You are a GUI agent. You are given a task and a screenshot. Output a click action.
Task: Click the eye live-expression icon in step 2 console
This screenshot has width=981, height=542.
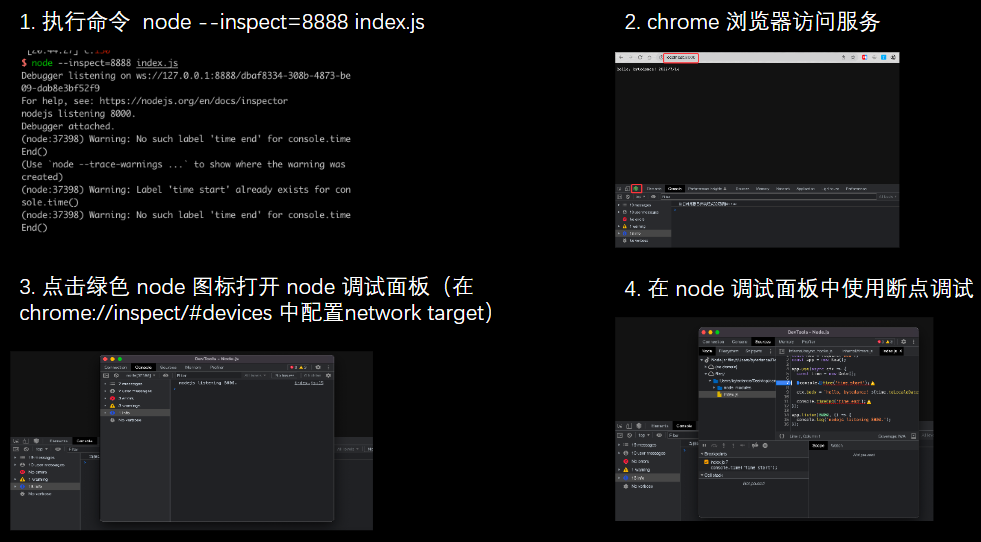653,197
